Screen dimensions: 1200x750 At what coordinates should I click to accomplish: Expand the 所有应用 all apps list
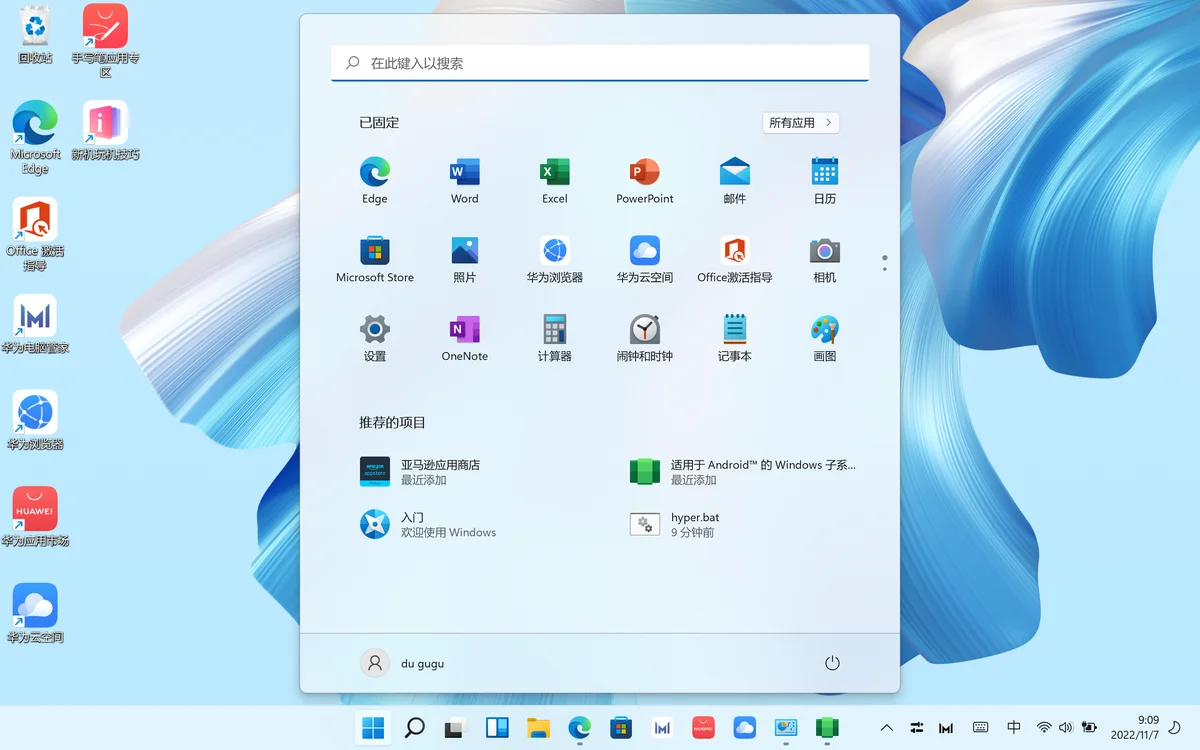pyautogui.click(x=801, y=123)
